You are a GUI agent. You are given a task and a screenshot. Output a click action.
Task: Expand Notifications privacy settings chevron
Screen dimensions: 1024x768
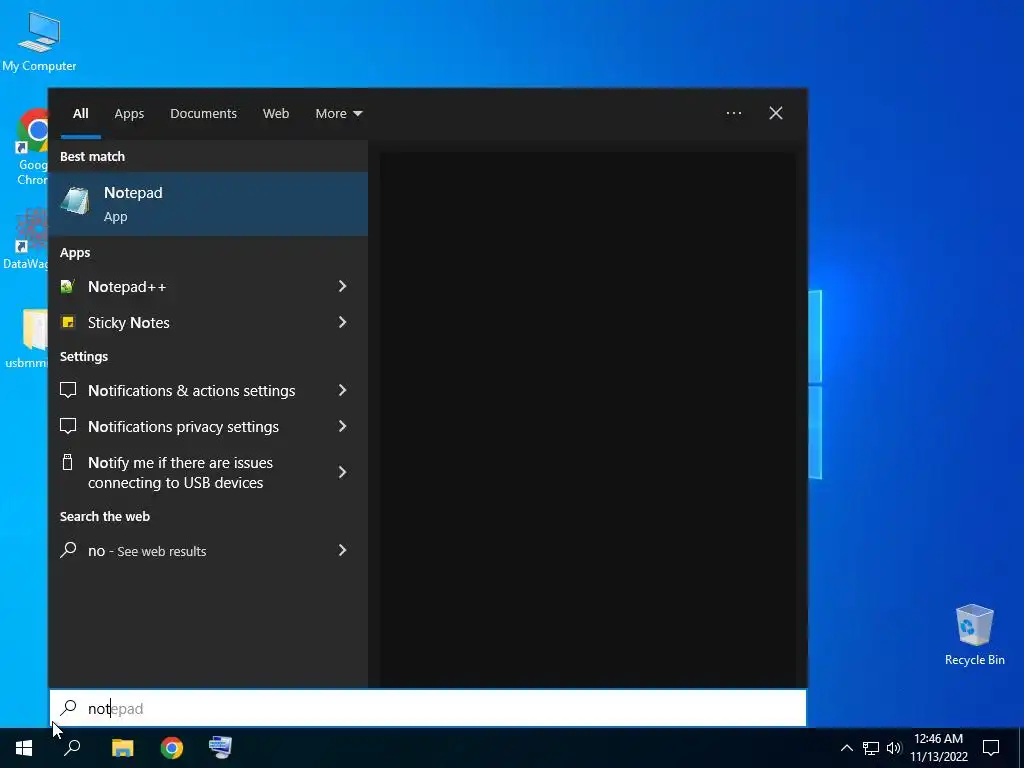[x=342, y=426]
